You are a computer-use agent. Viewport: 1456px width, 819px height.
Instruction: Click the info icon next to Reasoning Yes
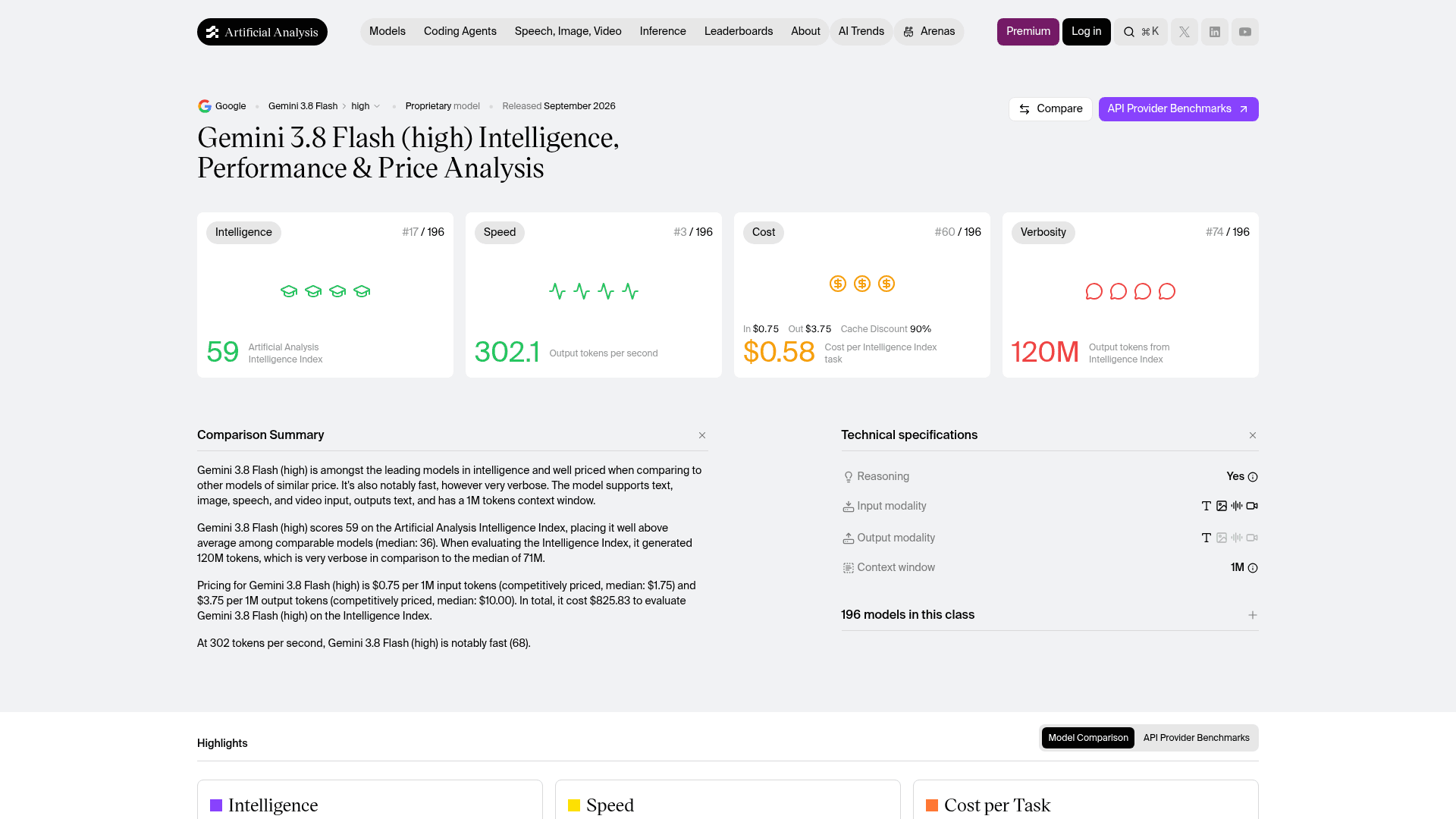1253,477
